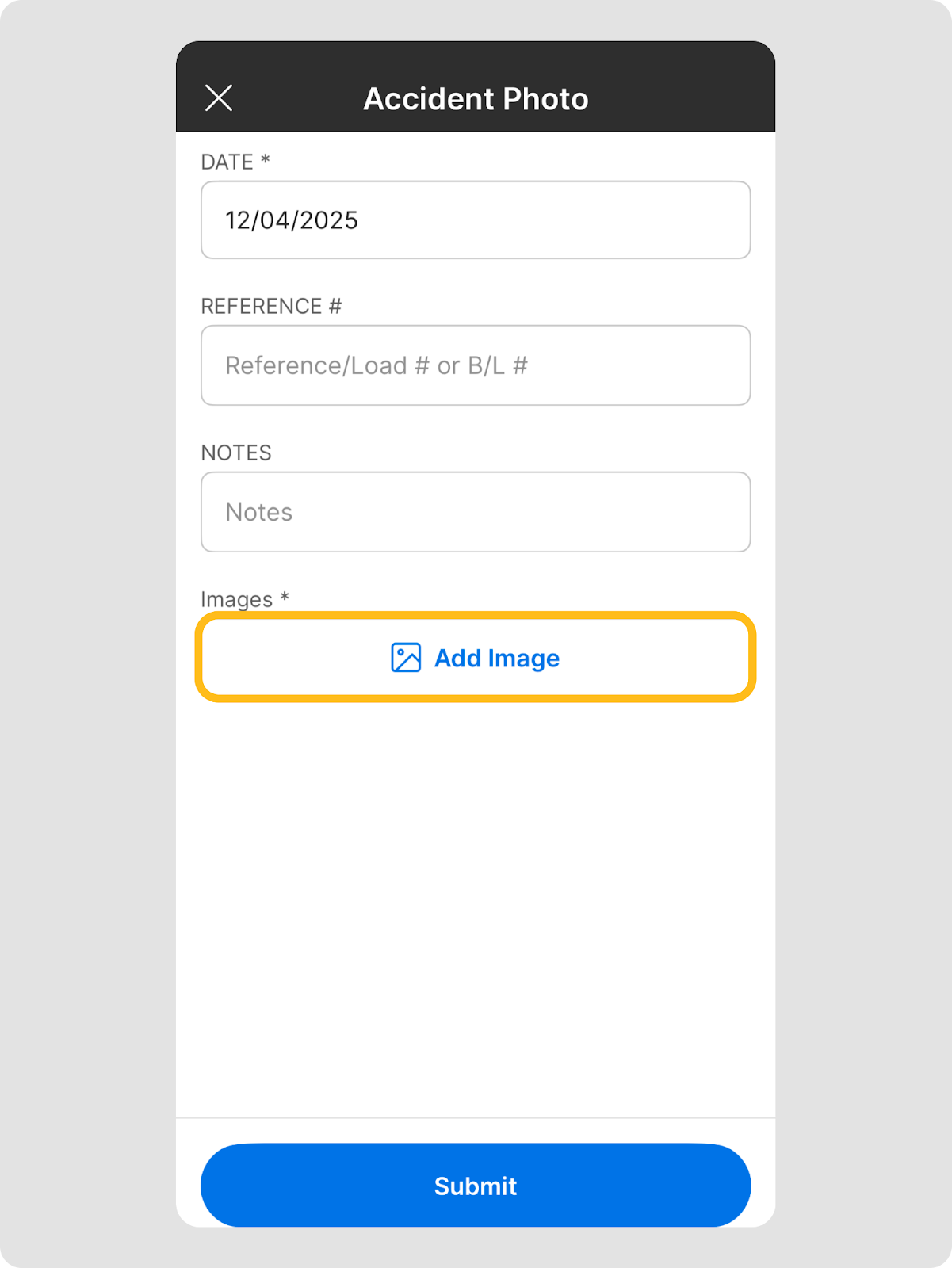Image resolution: width=952 pixels, height=1268 pixels.
Task: Click the required asterisk next to DATE
Action: (x=266, y=161)
